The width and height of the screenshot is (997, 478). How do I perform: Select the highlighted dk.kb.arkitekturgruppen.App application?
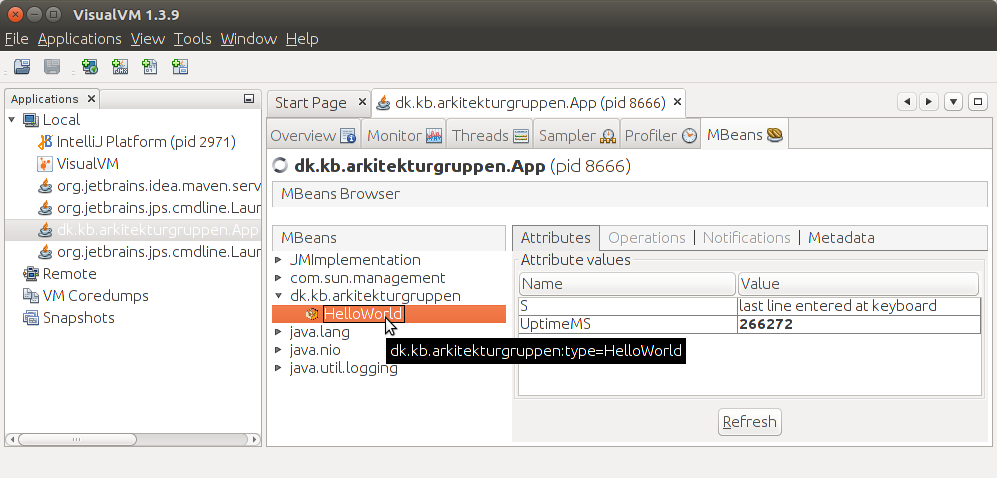133,230
